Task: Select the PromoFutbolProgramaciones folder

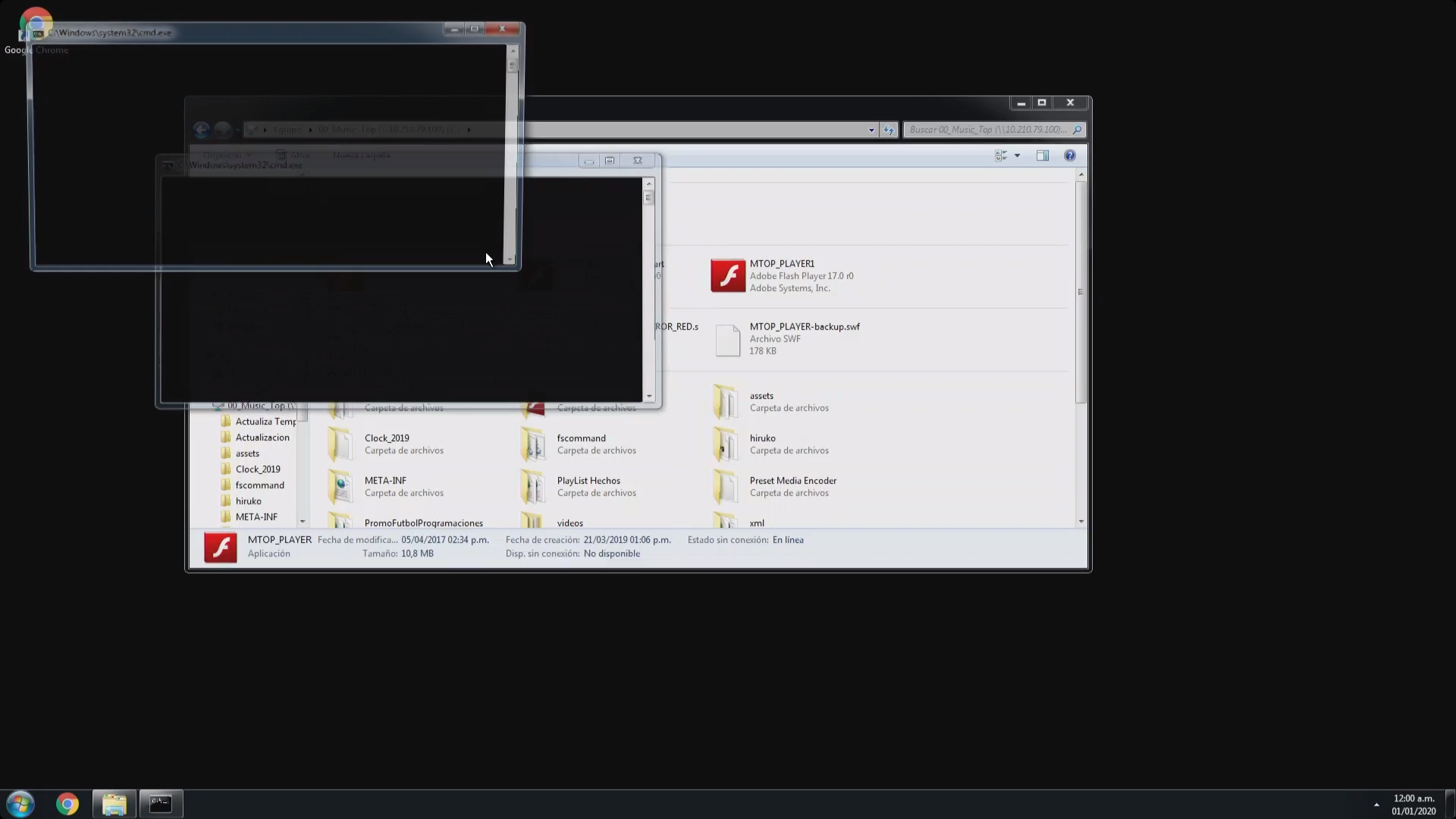Action: point(406,522)
